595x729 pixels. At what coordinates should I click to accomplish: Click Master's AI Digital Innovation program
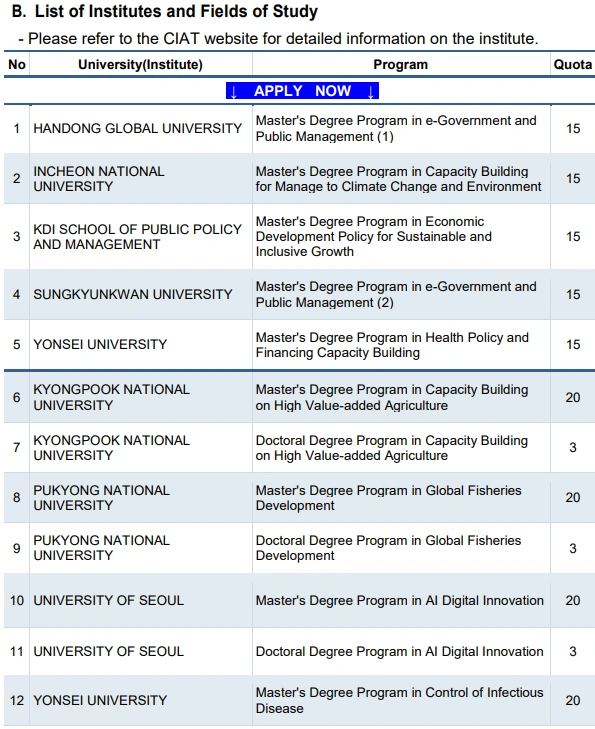click(400, 601)
